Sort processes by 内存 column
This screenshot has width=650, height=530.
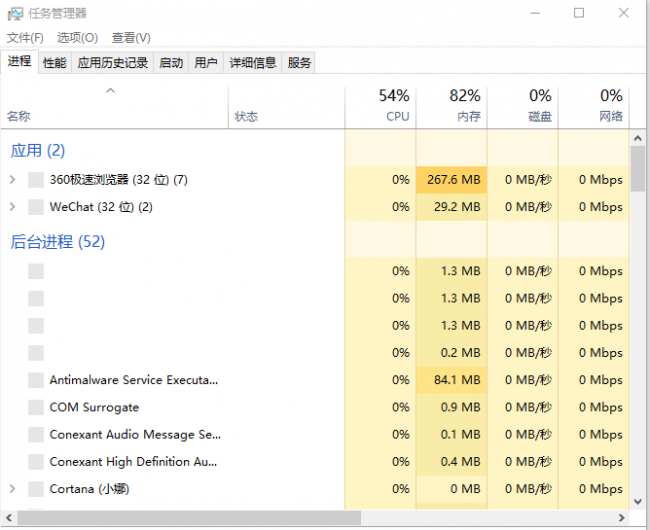pyautogui.click(x=451, y=107)
